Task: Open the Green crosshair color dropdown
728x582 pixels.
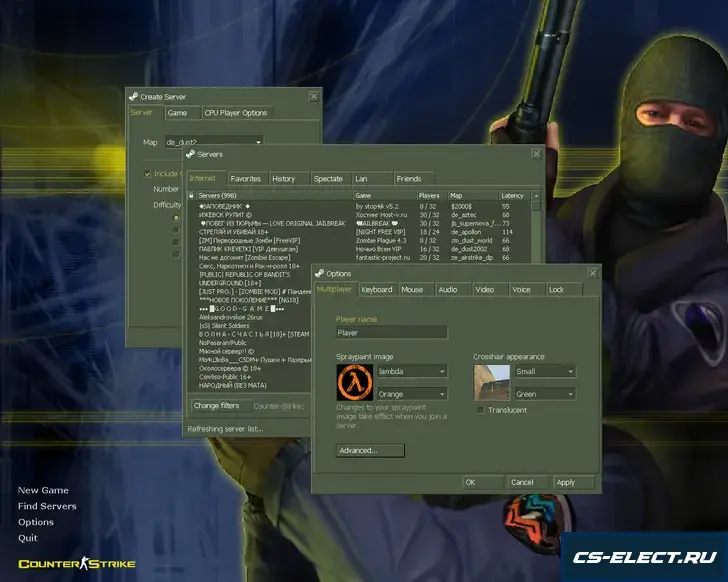Action: click(x=545, y=394)
